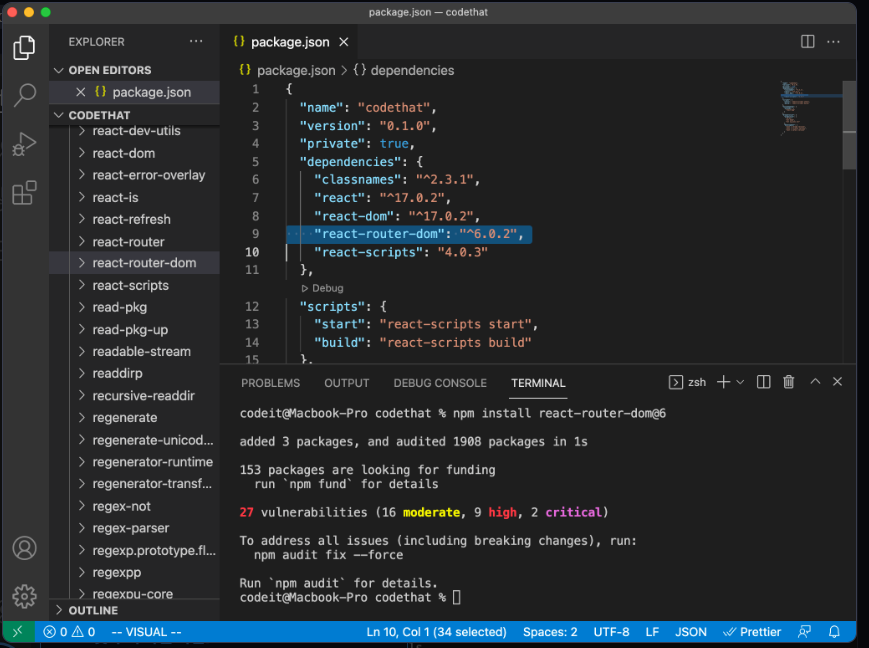The width and height of the screenshot is (869, 648).
Task: Open editor more actions ellipsis
Action: coord(833,42)
